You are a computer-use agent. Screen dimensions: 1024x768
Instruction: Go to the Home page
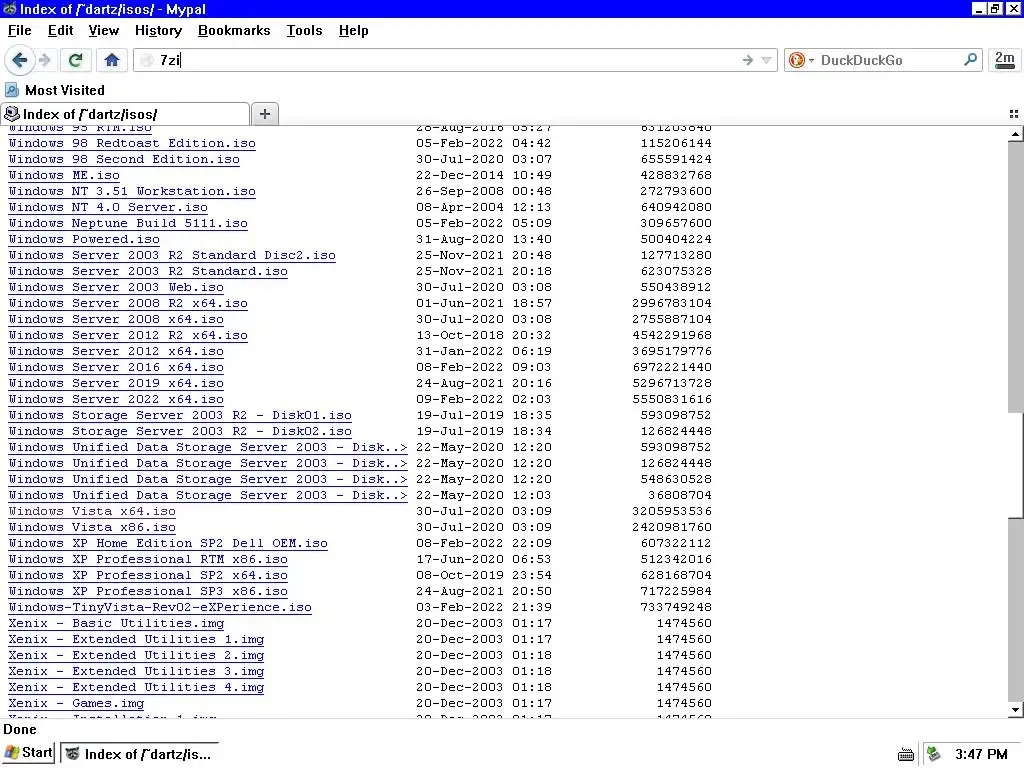coord(112,60)
